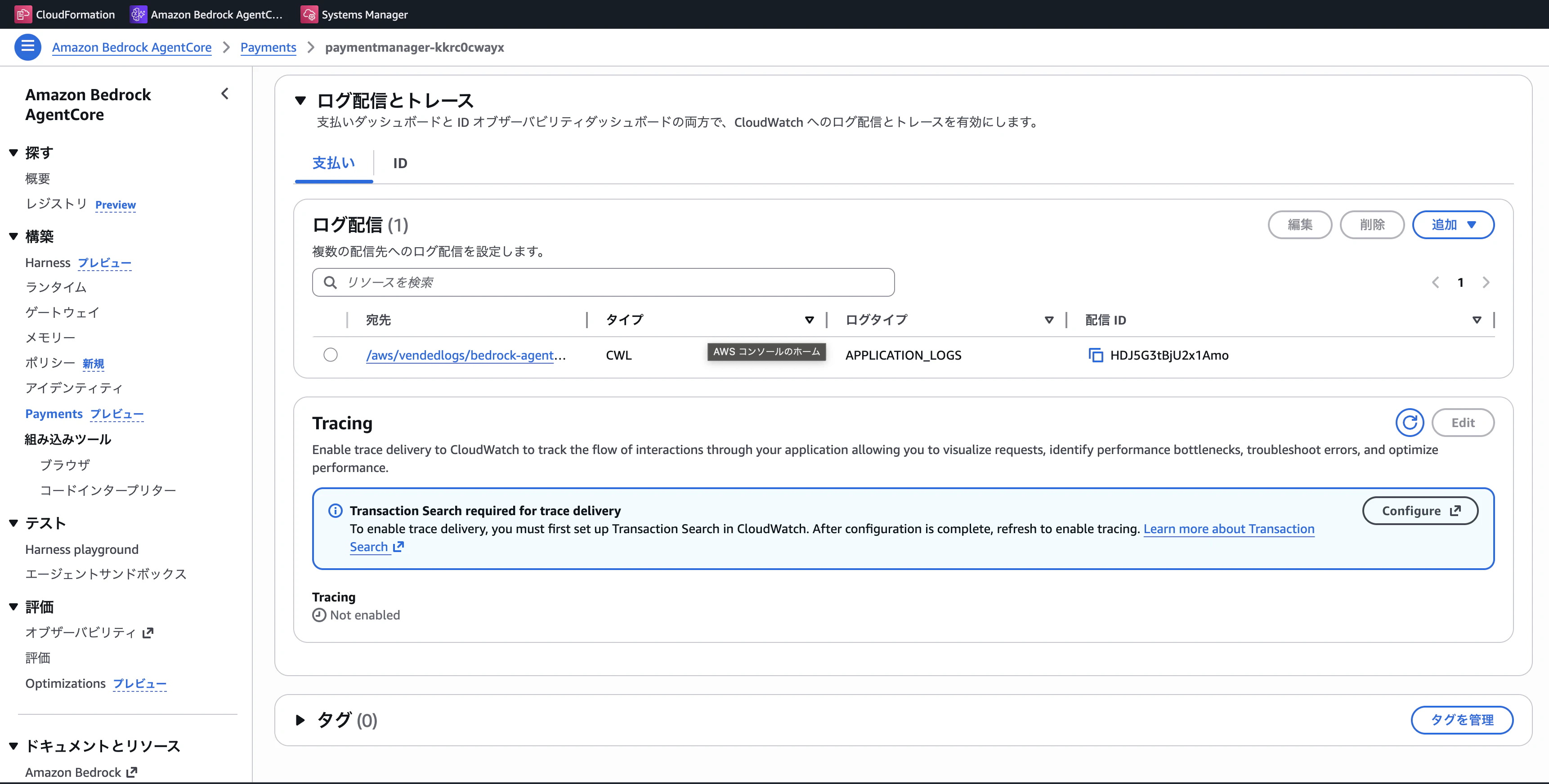
Task: Click the タグを管理 button
Action: [1462, 720]
